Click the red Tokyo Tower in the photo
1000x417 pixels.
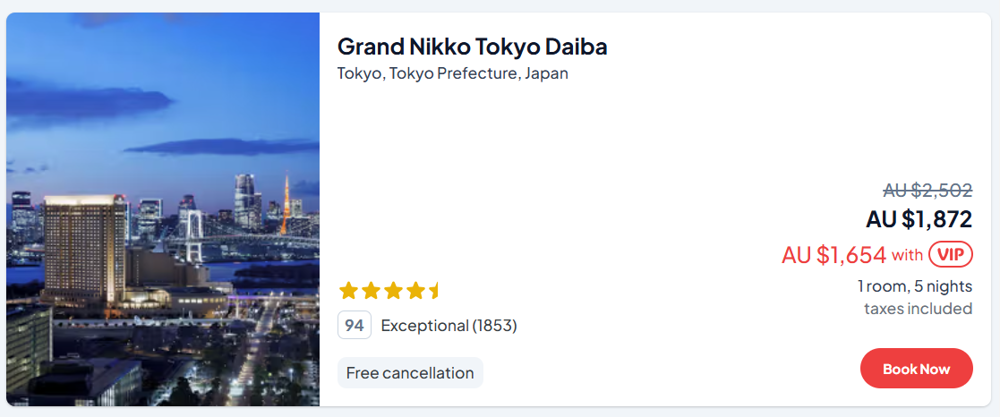(x=285, y=203)
